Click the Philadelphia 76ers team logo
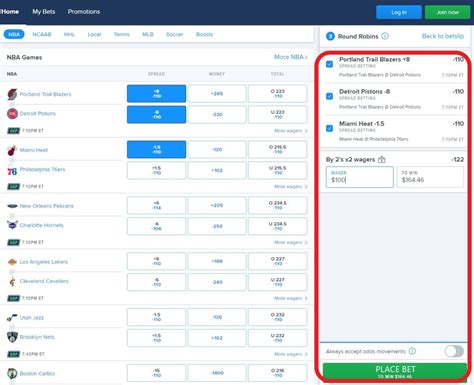 coord(12,171)
